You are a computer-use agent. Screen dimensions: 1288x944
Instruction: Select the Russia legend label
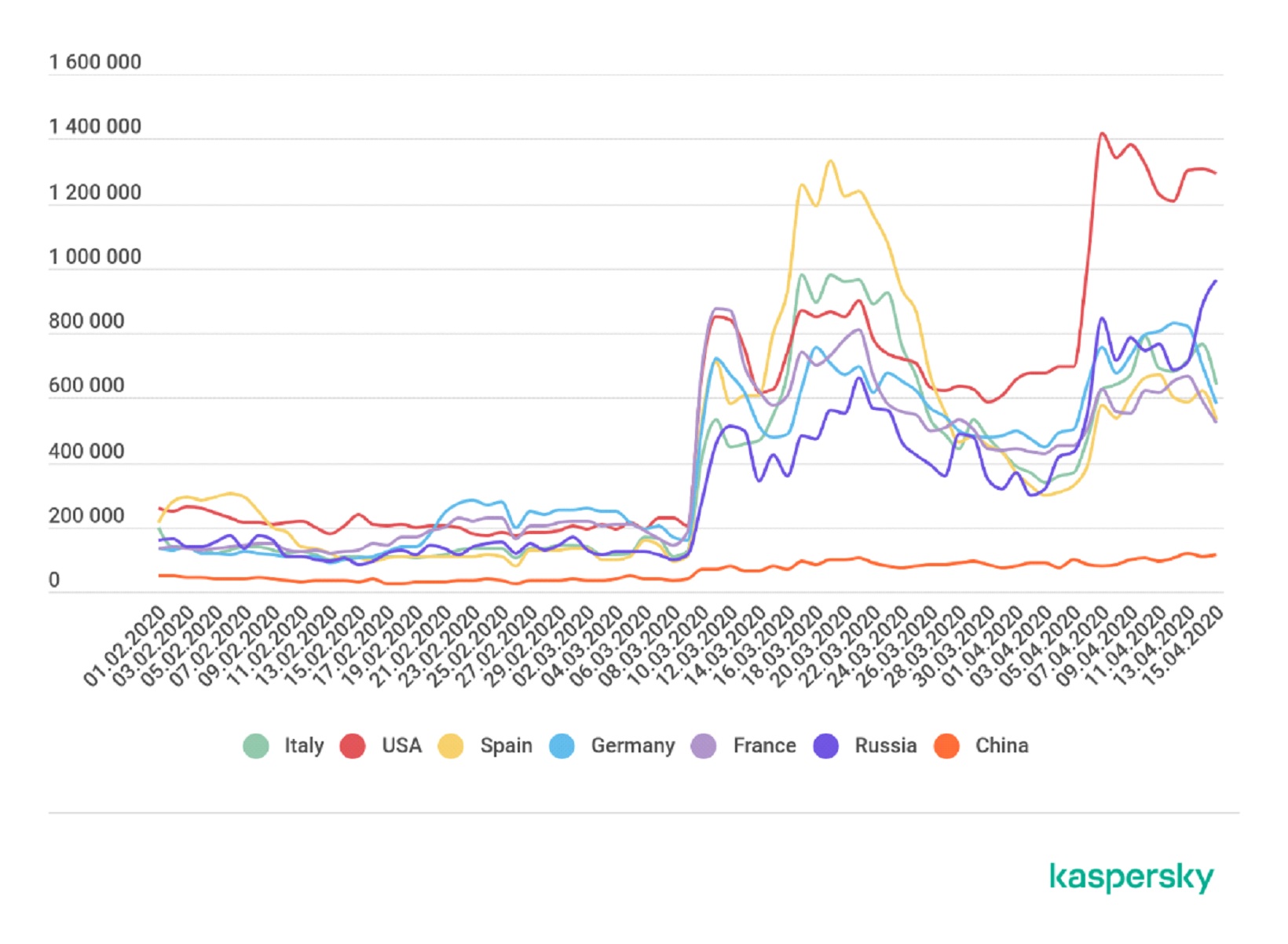(885, 745)
